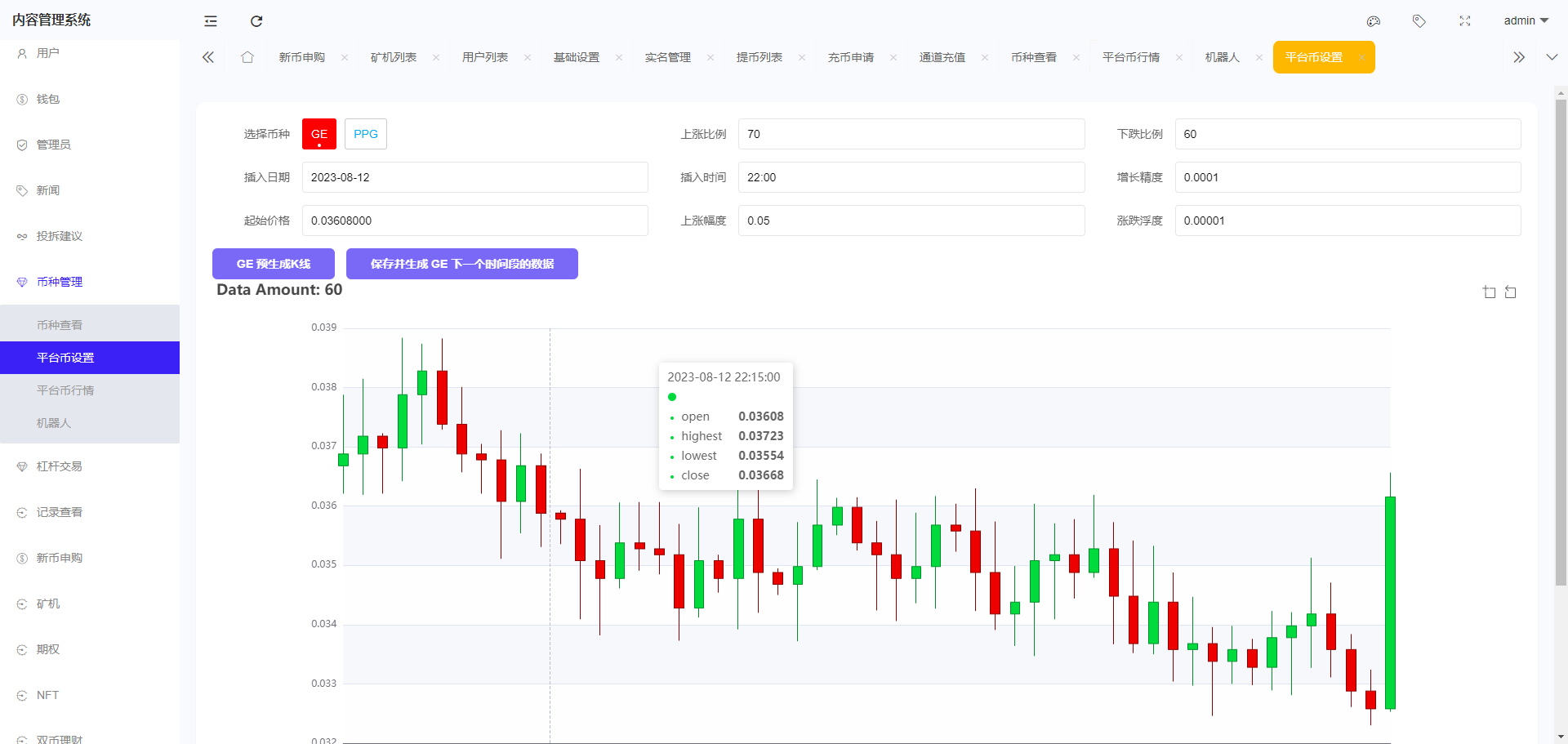This screenshot has height=744, width=1568.
Task: Refresh the page with the reload icon
Action: (x=256, y=21)
